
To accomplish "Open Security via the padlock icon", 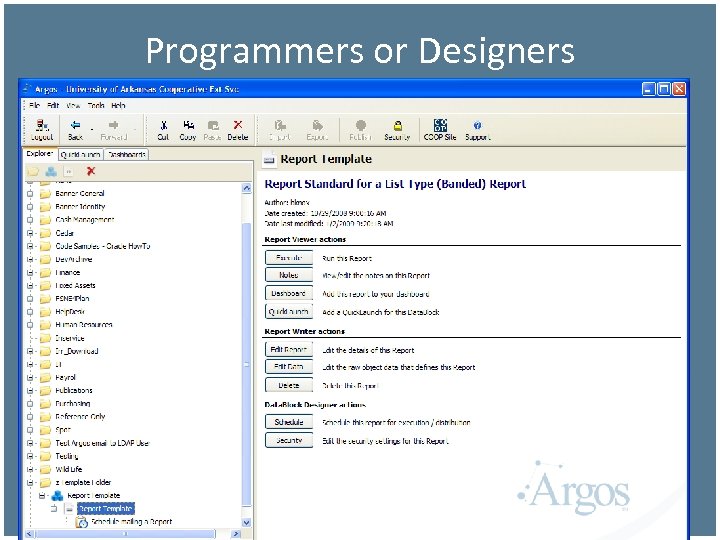I will coord(398,125).
